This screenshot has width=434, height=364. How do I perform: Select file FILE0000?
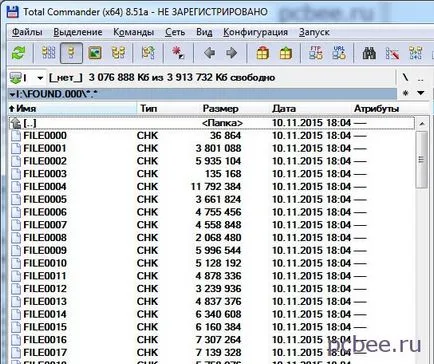pos(212,136)
